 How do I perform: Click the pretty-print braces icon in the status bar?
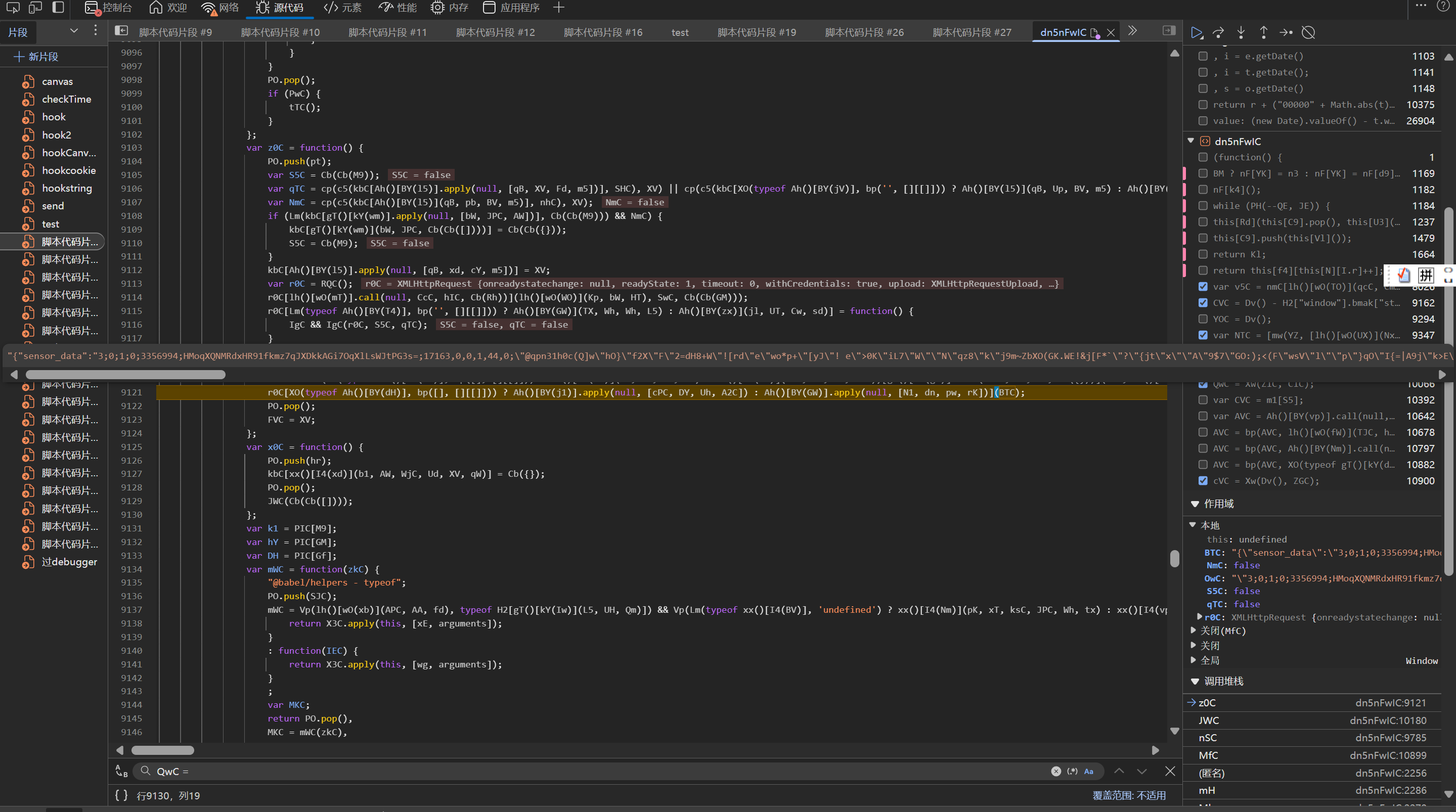[x=121, y=795]
